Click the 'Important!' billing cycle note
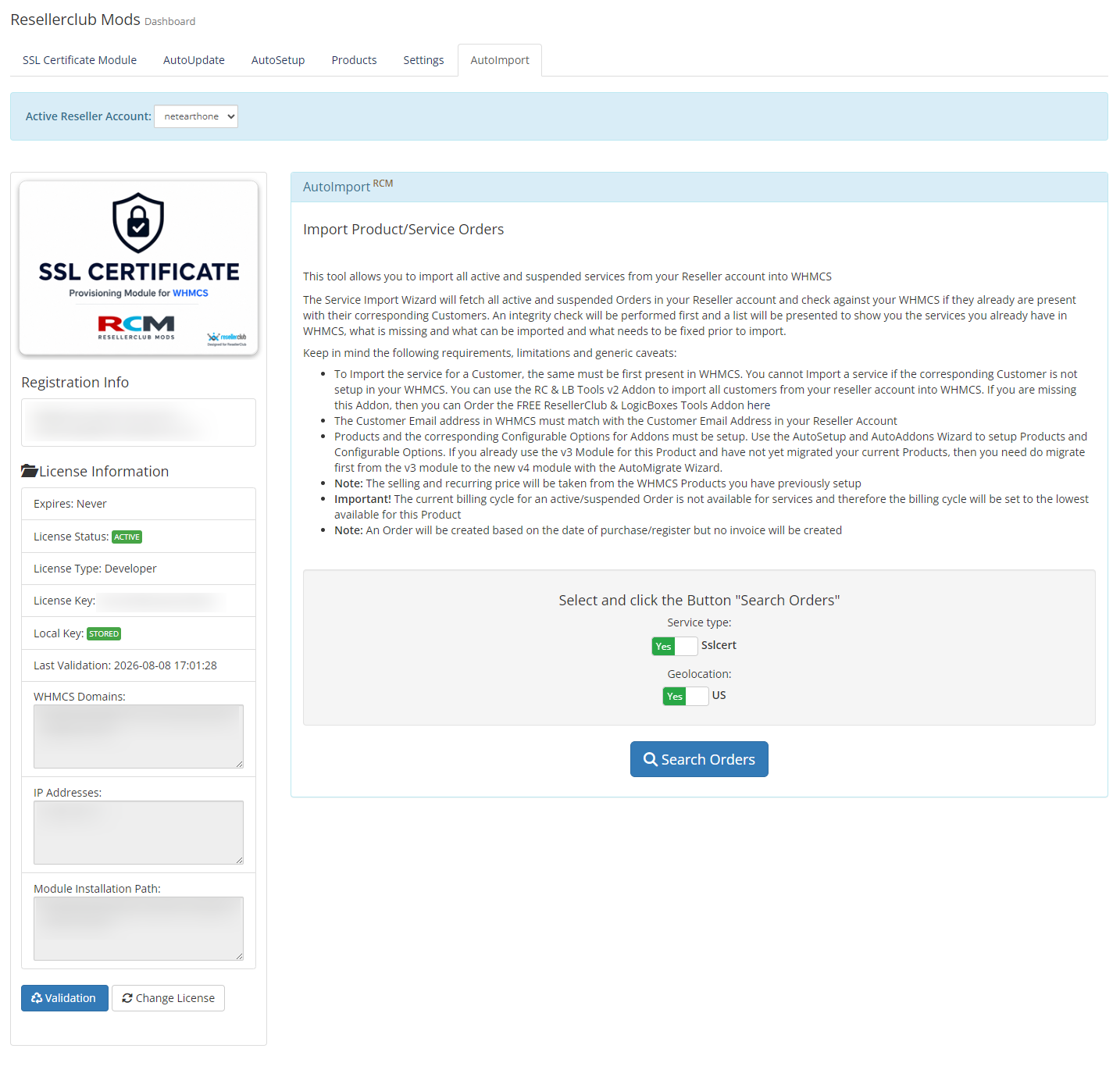The image size is (1120, 1070). tap(712, 506)
